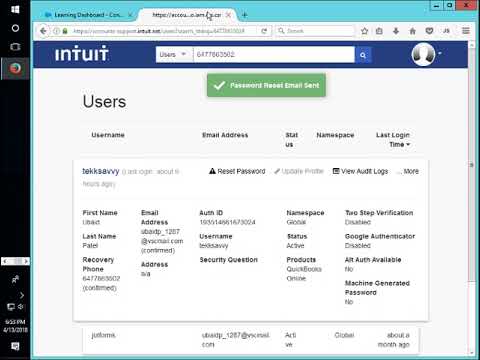Reload the page with refresh icon
Screen dimensions: 480x360
264,31
